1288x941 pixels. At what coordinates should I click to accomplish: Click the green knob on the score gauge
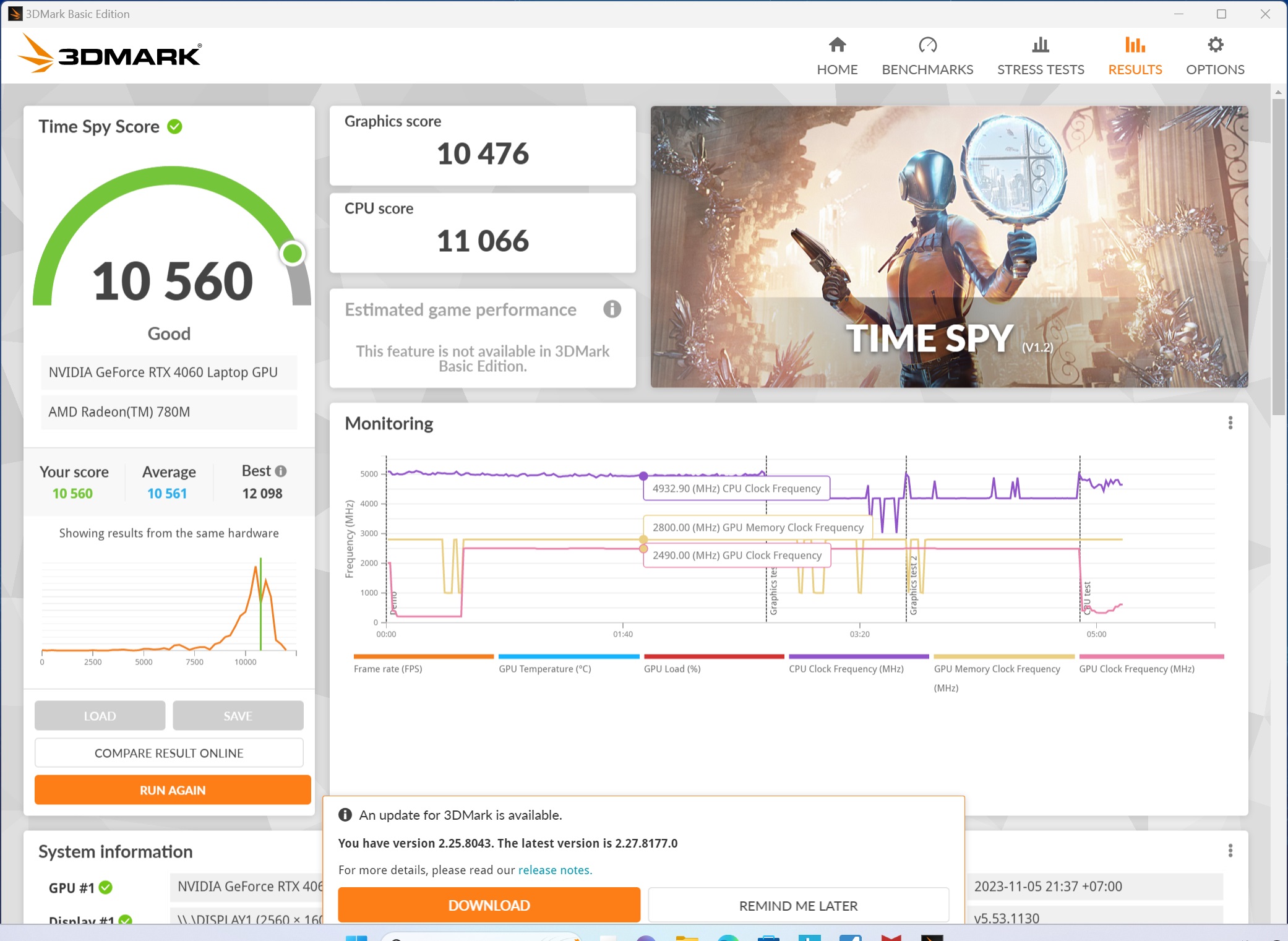pyautogui.click(x=293, y=253)
